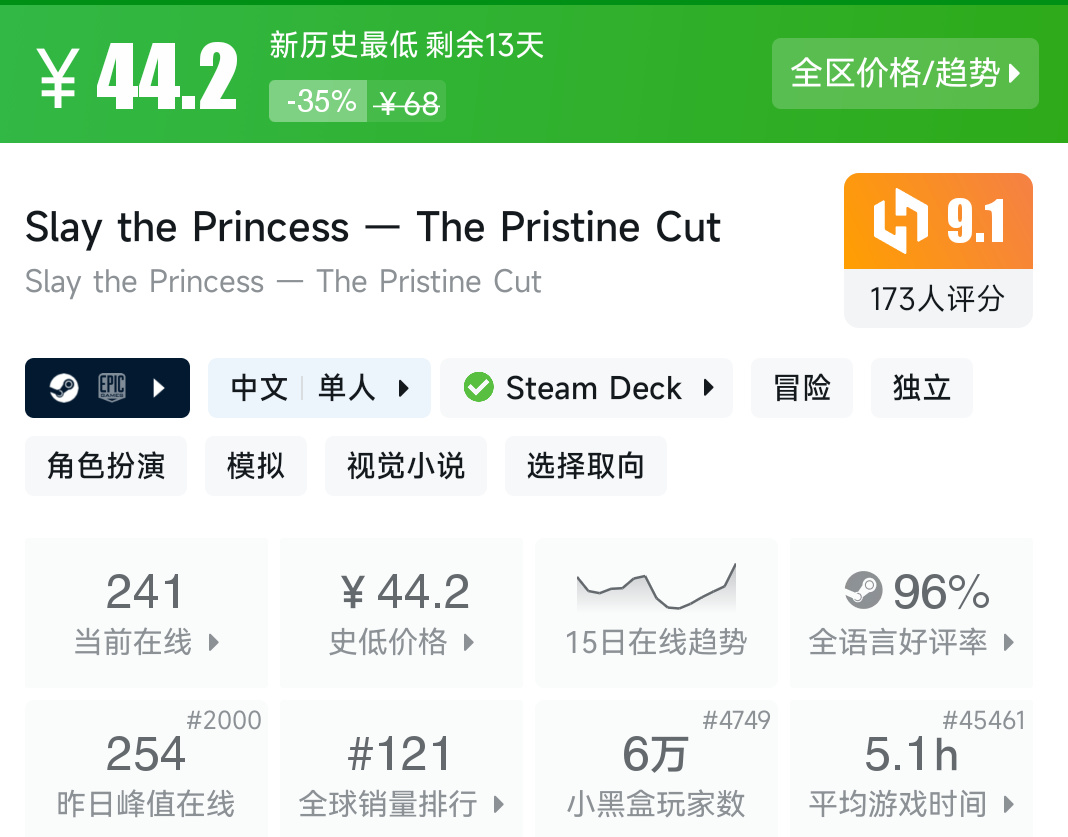Click the Steam icon beside the 96% rating
This screenshot has height=837, width=1068.
pos(863,591)
